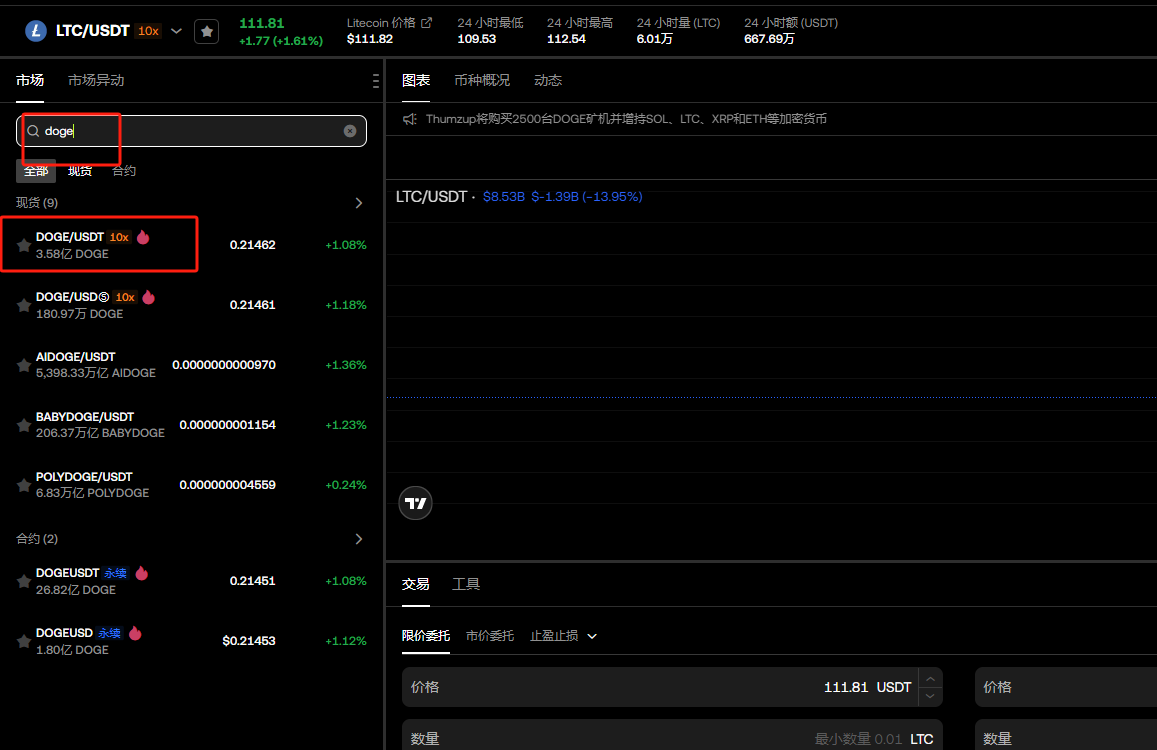Screen dimensions: 1157x750
Task: Click the flame icon on DOGEUSDT 永续 row
Action: pyautogui.click(x=142, y=573)
